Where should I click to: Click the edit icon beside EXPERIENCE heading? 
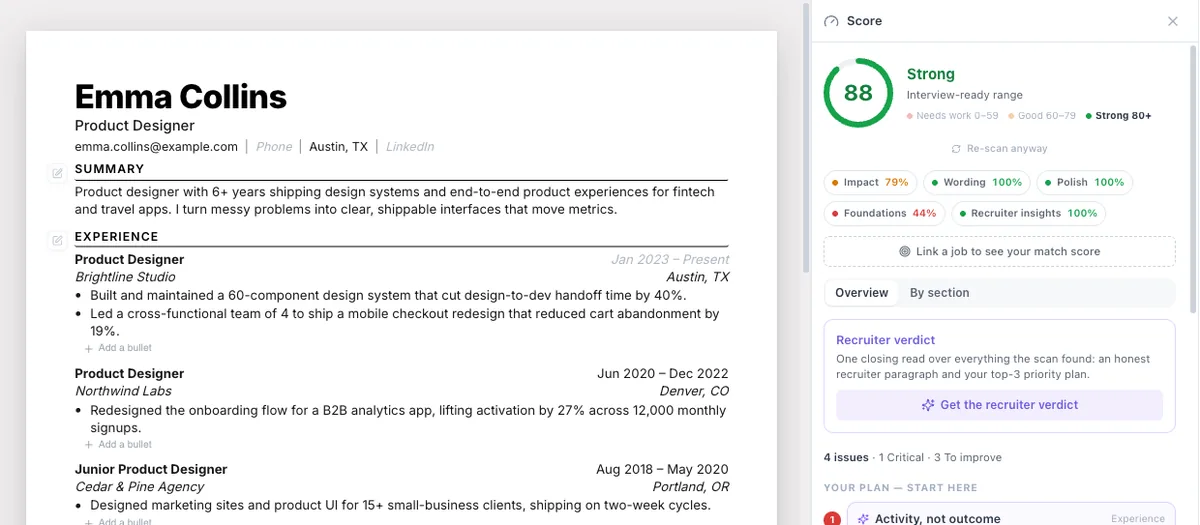click(x=57, y=240)
